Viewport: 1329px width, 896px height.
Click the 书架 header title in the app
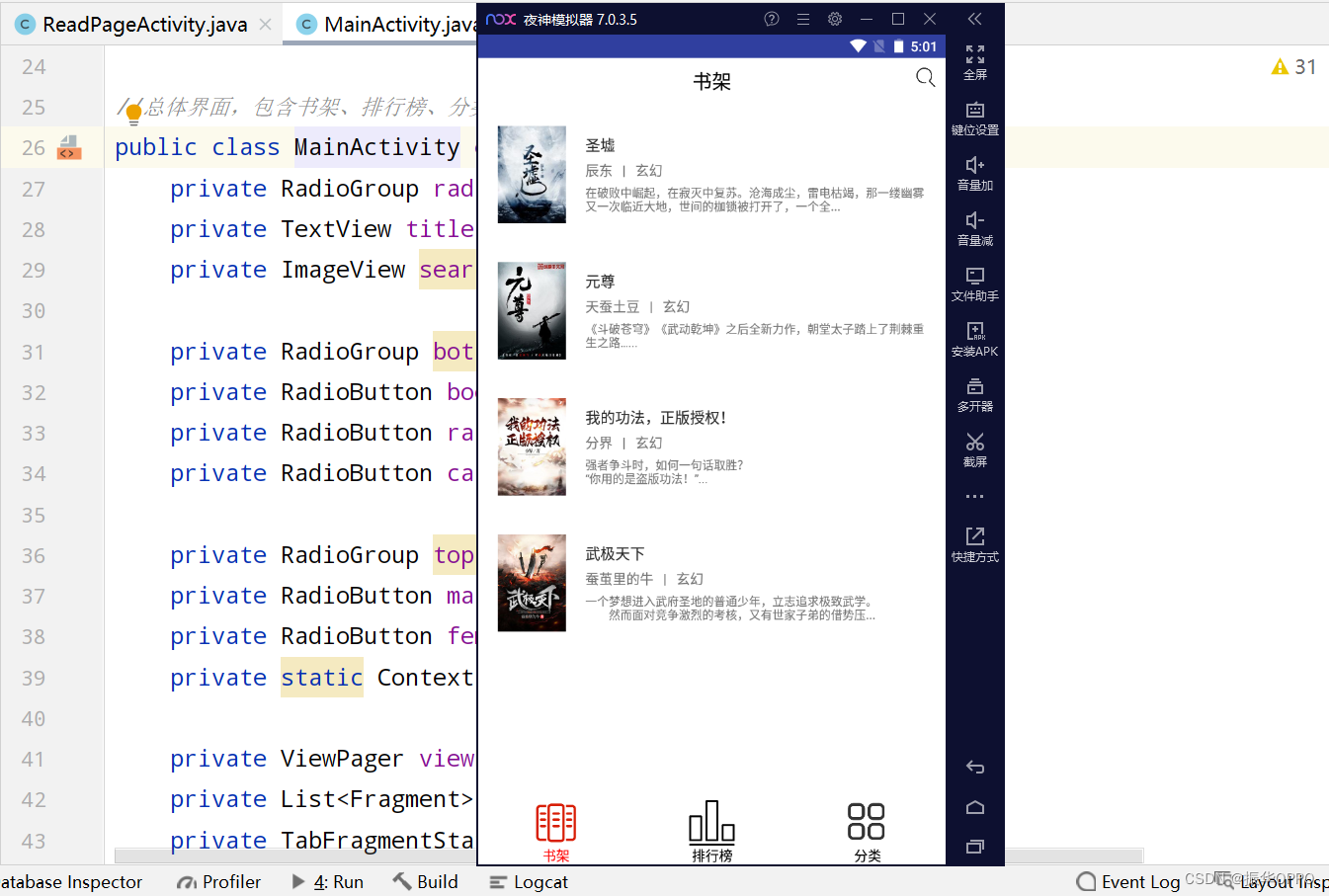coord(711,81)
